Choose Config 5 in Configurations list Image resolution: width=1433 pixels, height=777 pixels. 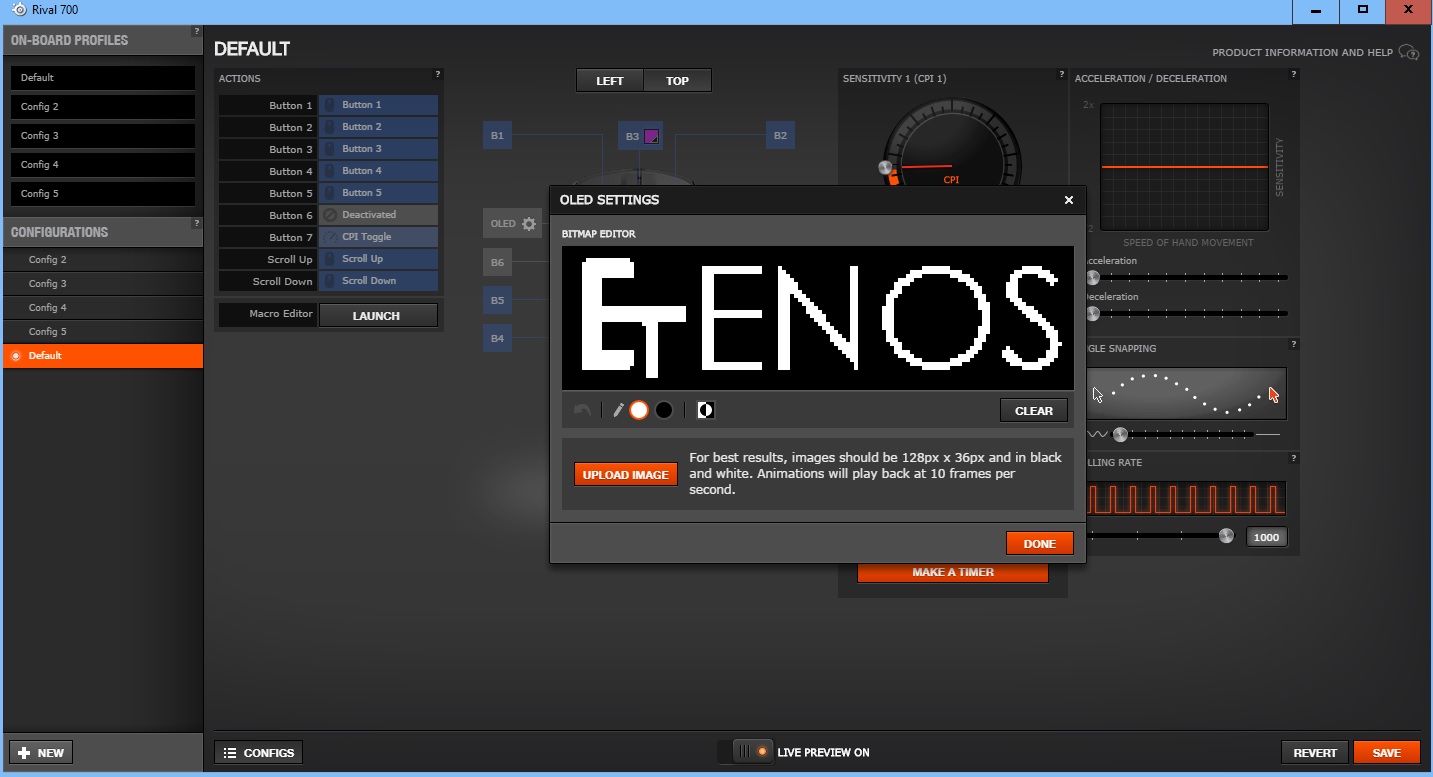coord(103,332)
